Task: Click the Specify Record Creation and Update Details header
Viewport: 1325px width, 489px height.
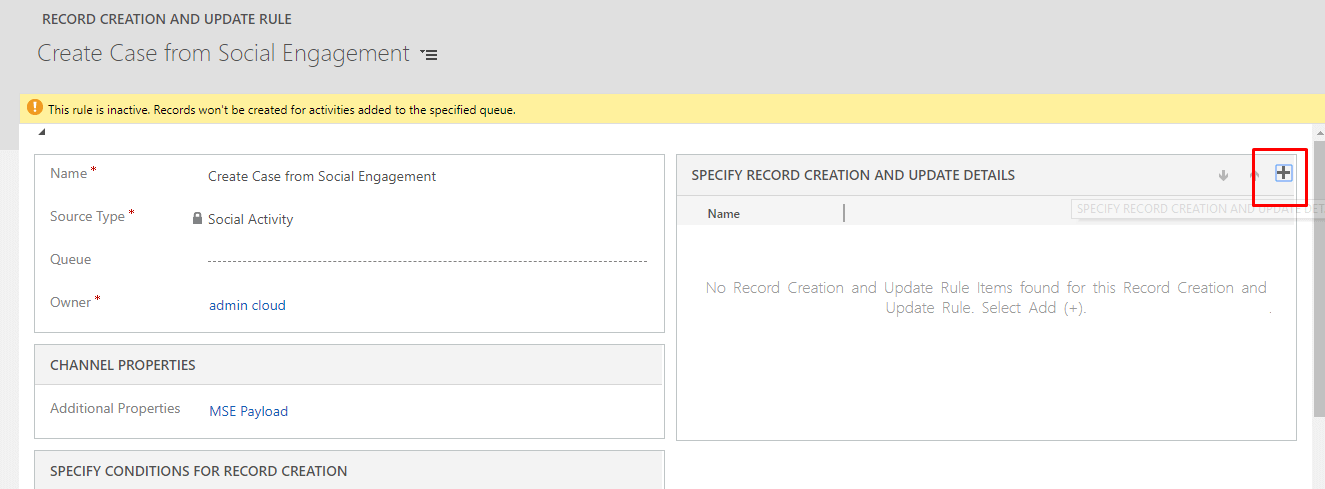Action: [852, 175]
